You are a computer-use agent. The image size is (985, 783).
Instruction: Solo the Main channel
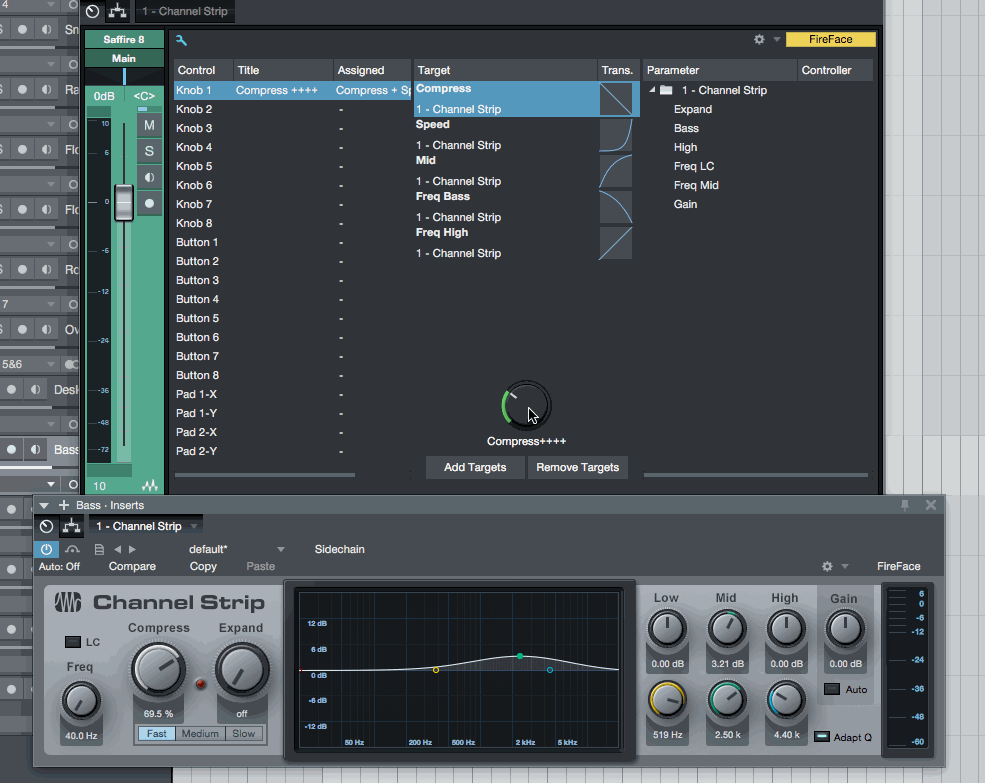point(149,151)
